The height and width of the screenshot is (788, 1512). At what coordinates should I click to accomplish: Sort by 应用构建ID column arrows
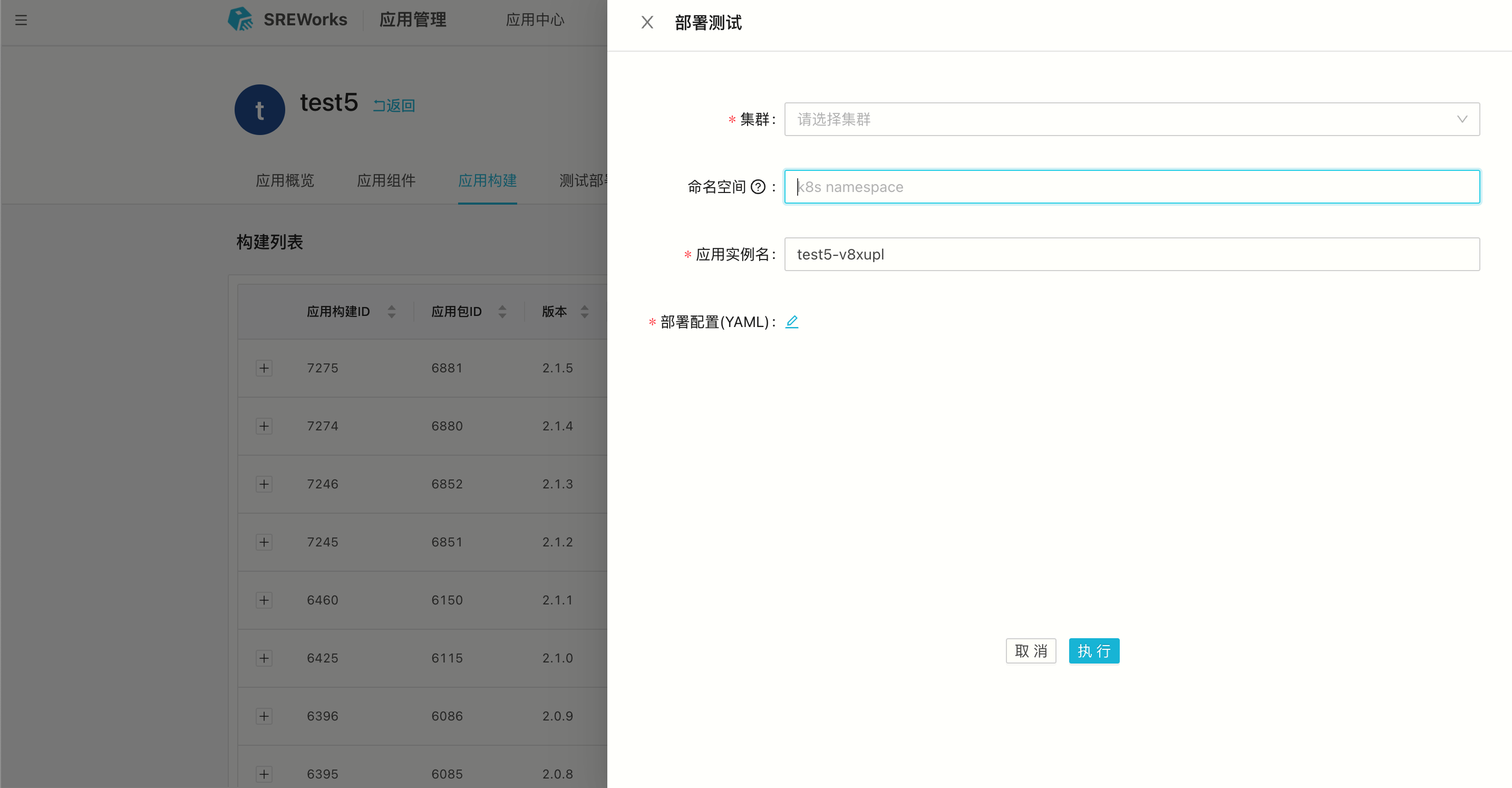click(392, 311)
